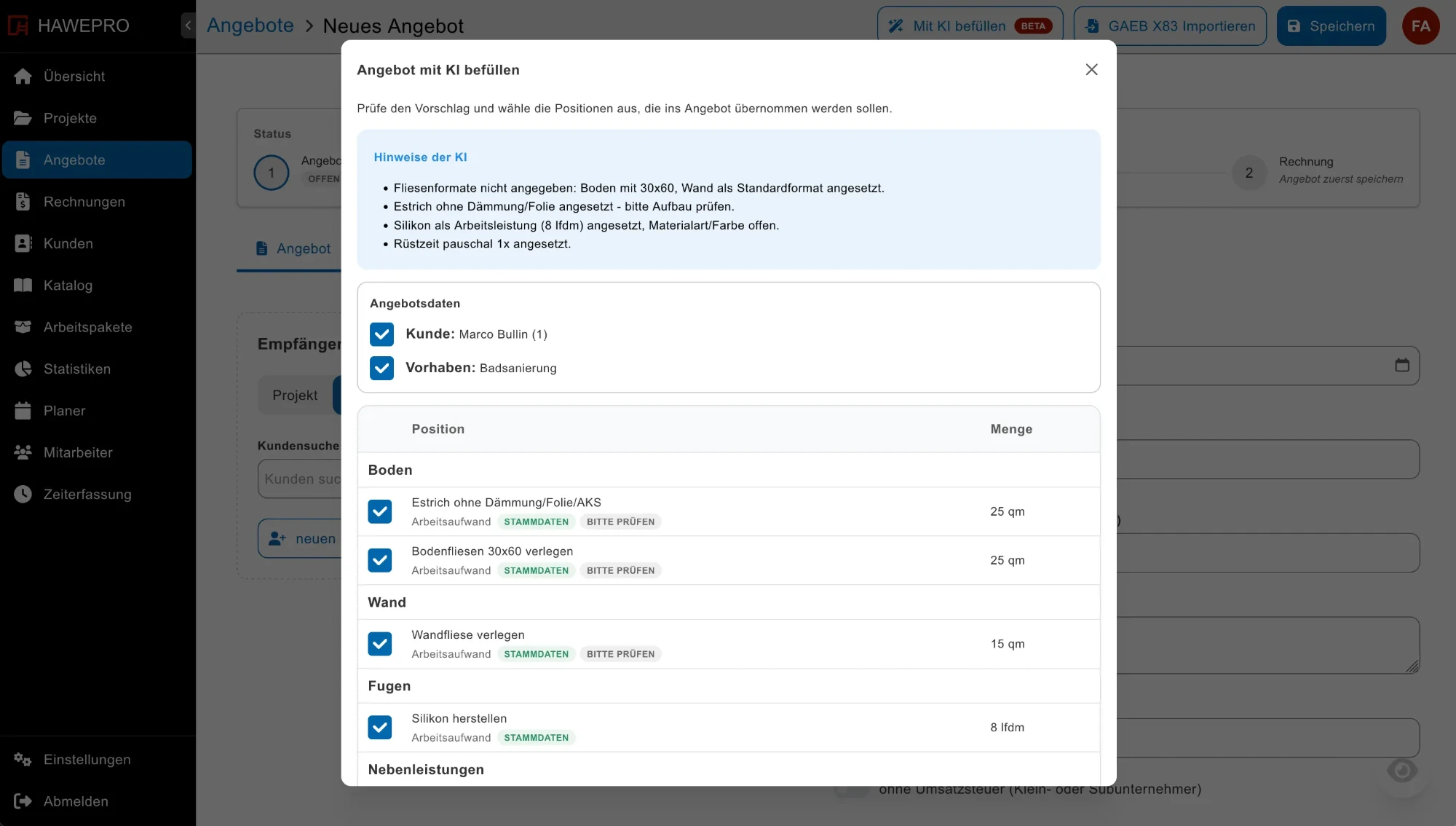Open Einstellungen gears icon
Screen dimensions: 1456x826
(23, 760)
